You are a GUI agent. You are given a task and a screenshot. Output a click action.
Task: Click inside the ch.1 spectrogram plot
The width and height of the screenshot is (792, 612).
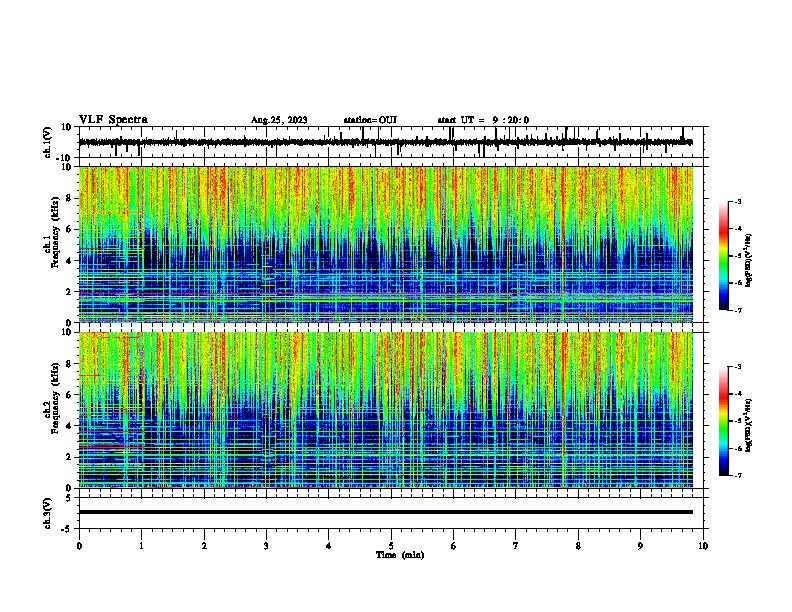(386, 244)
